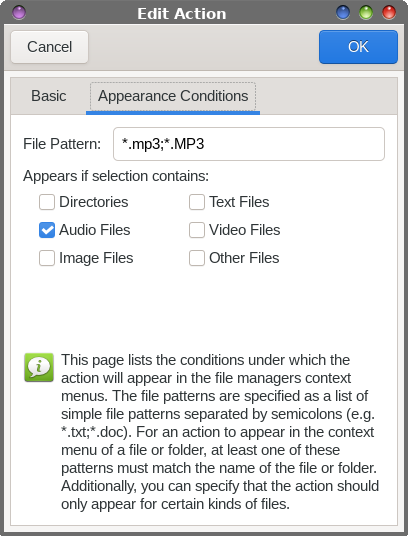
Task: Tick the Text Files checkbox
Action: (x=197, y=202)
